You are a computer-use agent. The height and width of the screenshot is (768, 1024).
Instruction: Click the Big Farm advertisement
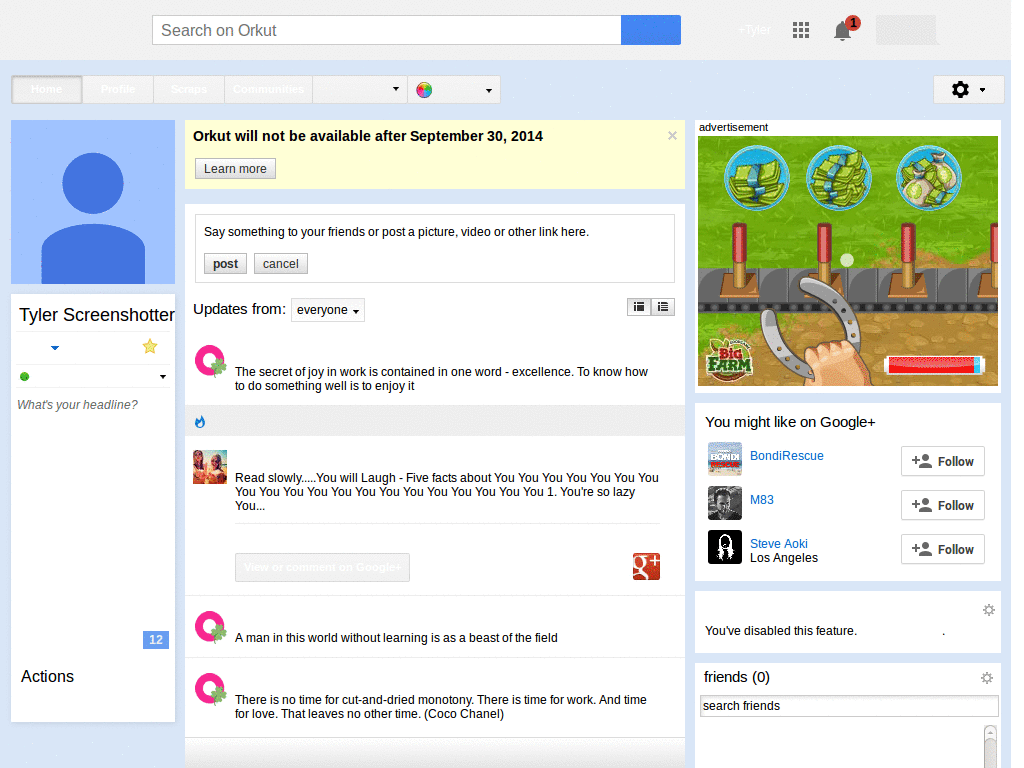coord(848,261)
